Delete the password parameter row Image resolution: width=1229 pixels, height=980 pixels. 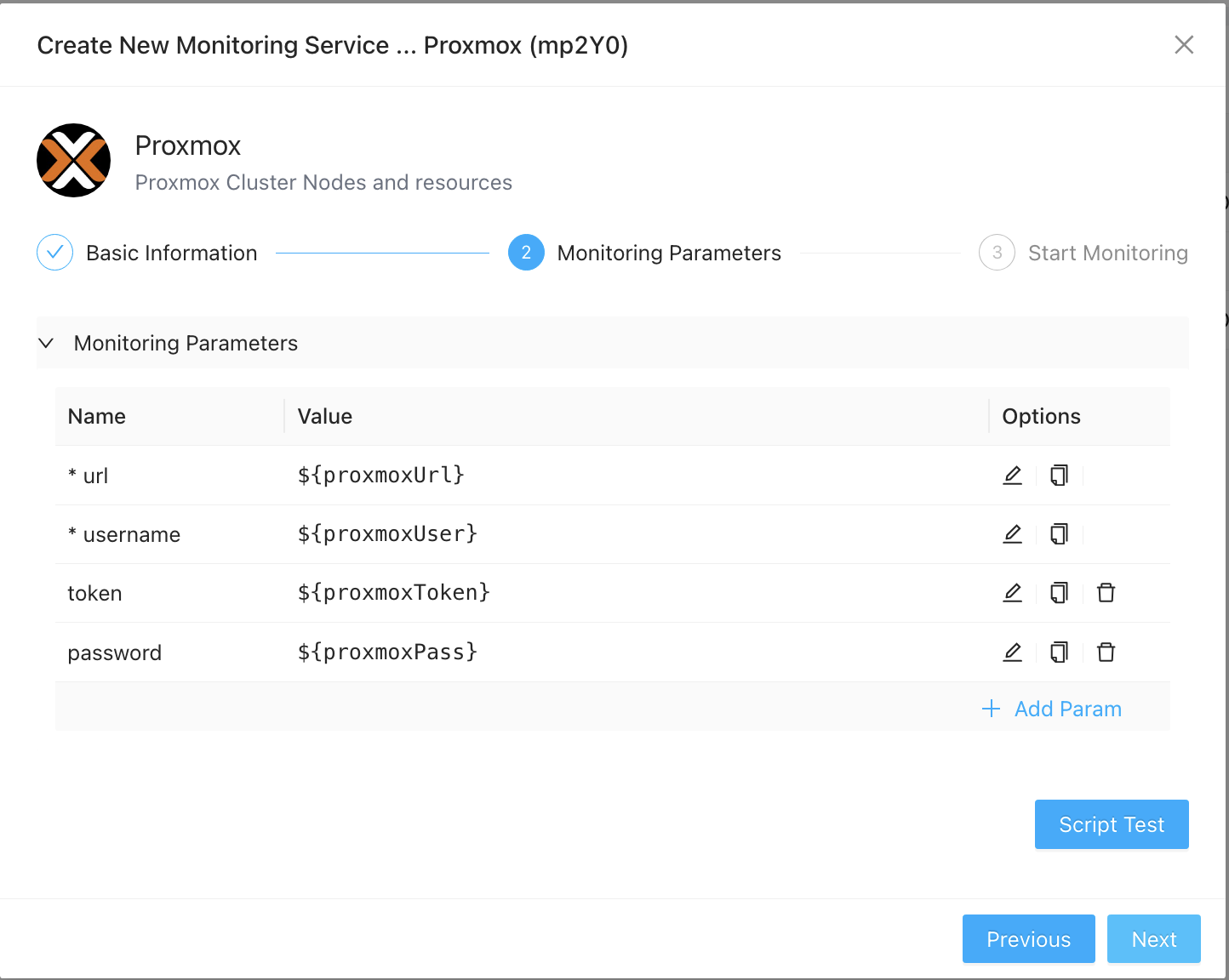tap(1106, 652)
